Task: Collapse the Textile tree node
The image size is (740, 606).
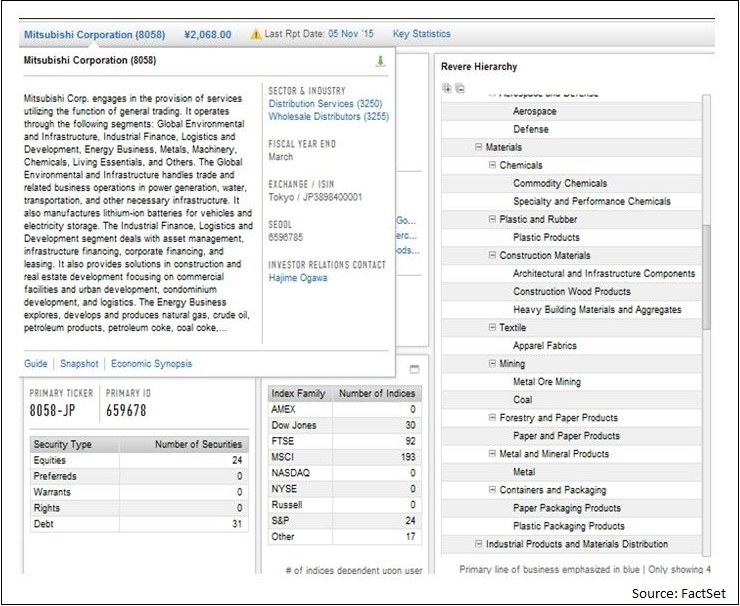Action: (492, 327)
